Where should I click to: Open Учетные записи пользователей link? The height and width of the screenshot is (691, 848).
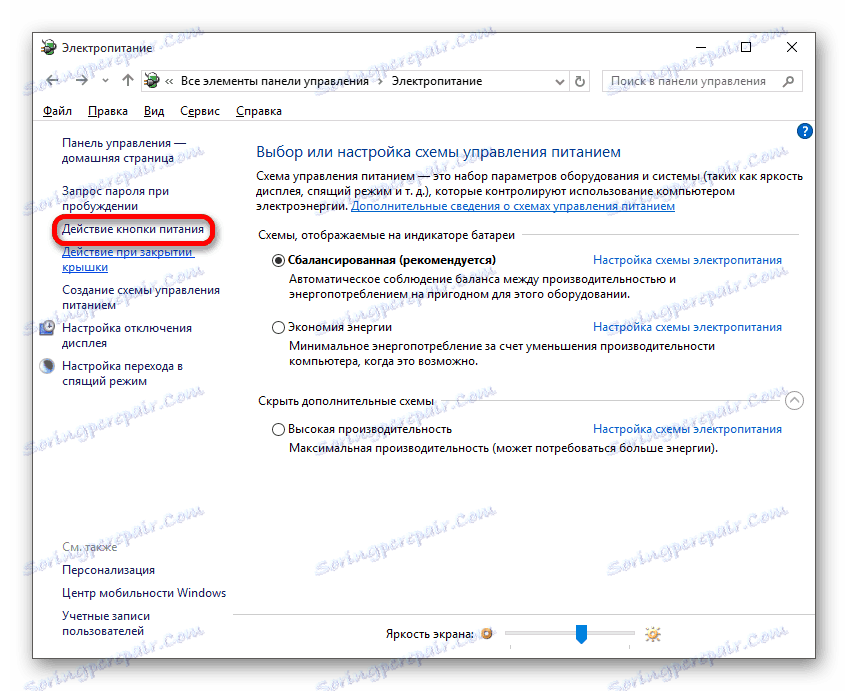coord(106,623)
